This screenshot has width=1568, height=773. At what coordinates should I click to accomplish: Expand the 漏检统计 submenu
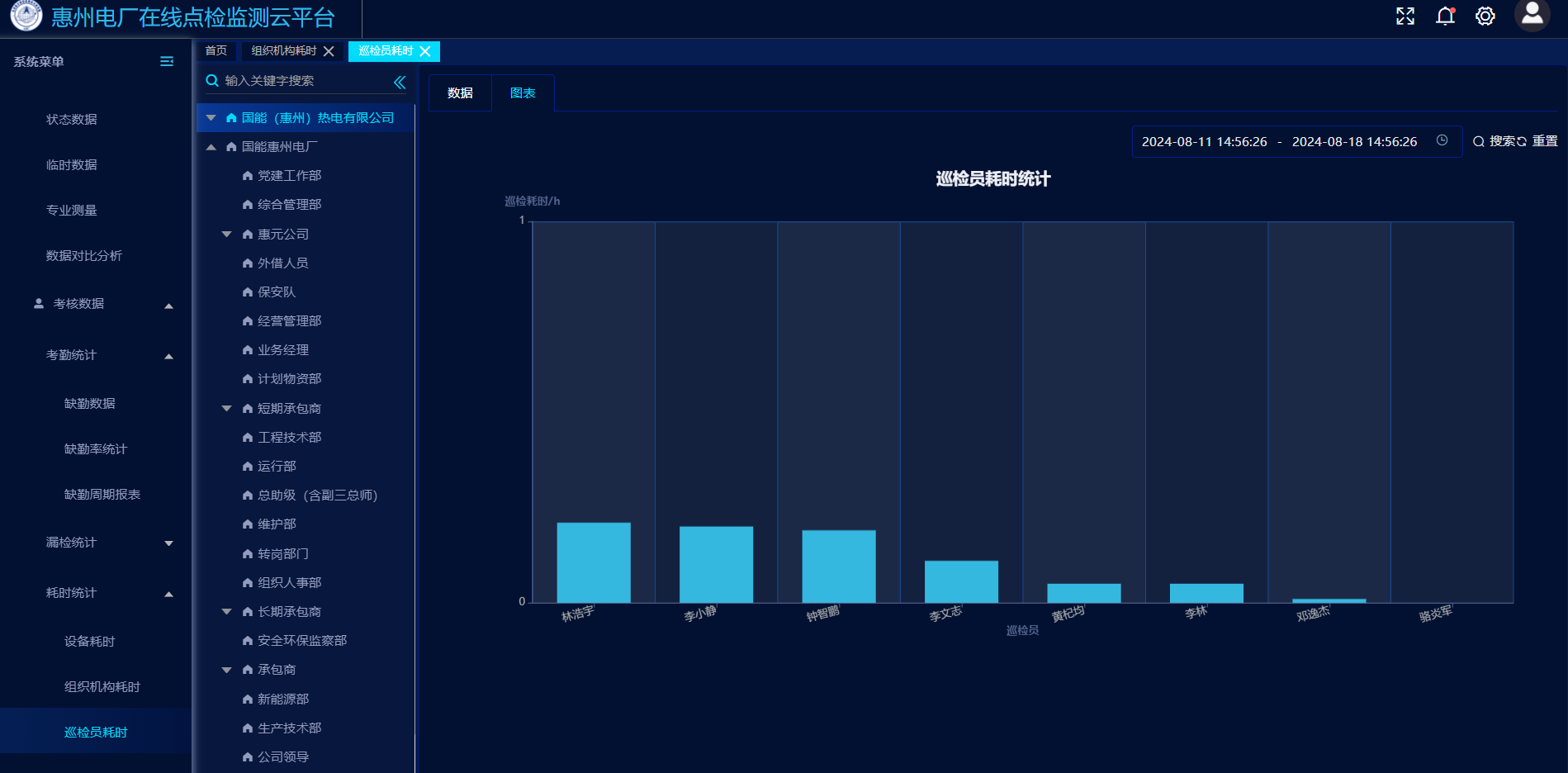pyautogui.click(x=168, y=543)
